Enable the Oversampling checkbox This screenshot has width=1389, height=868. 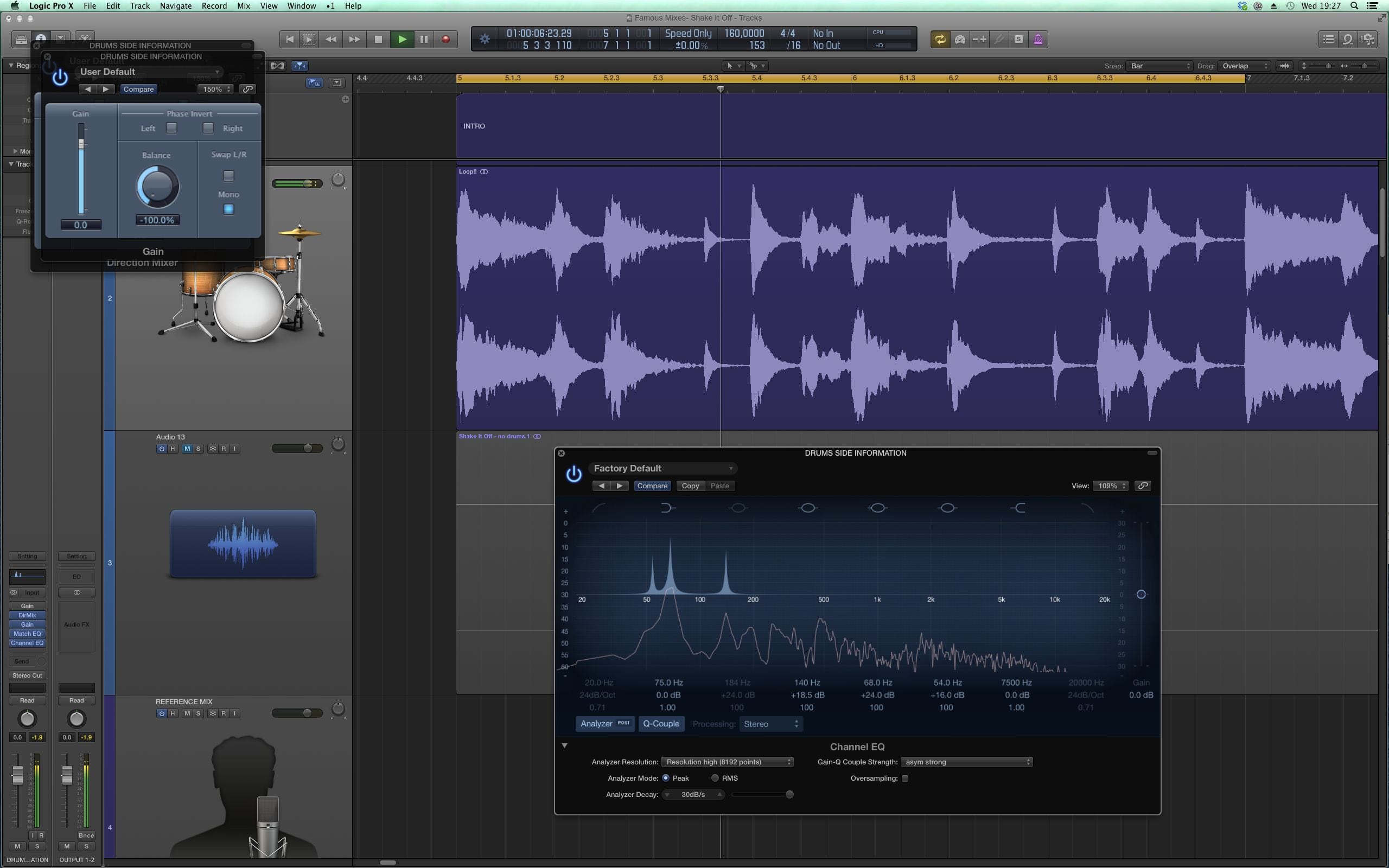[905, 778]
